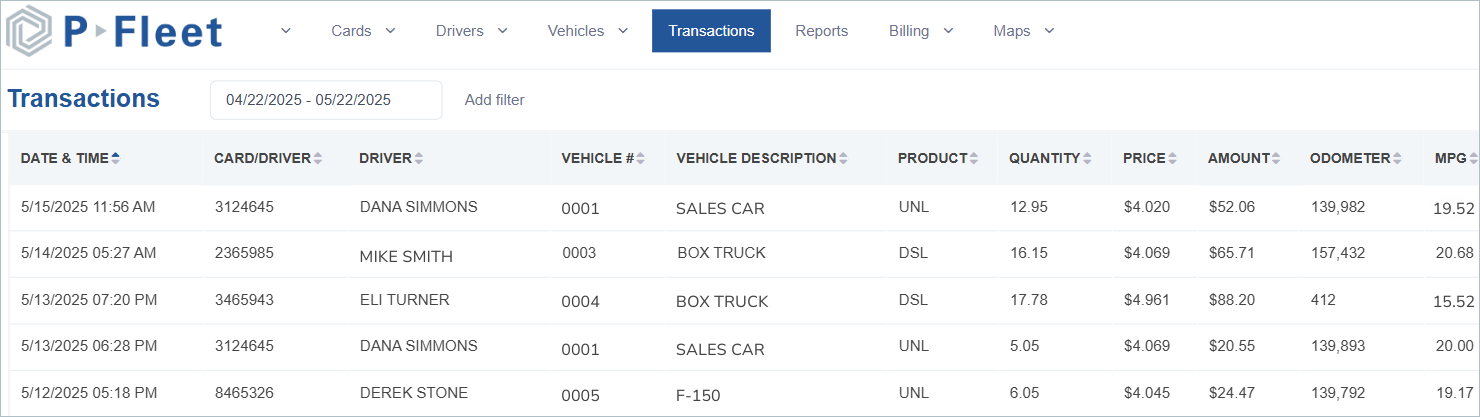
Task: Sort by Driver column icon
Action: 419,158
